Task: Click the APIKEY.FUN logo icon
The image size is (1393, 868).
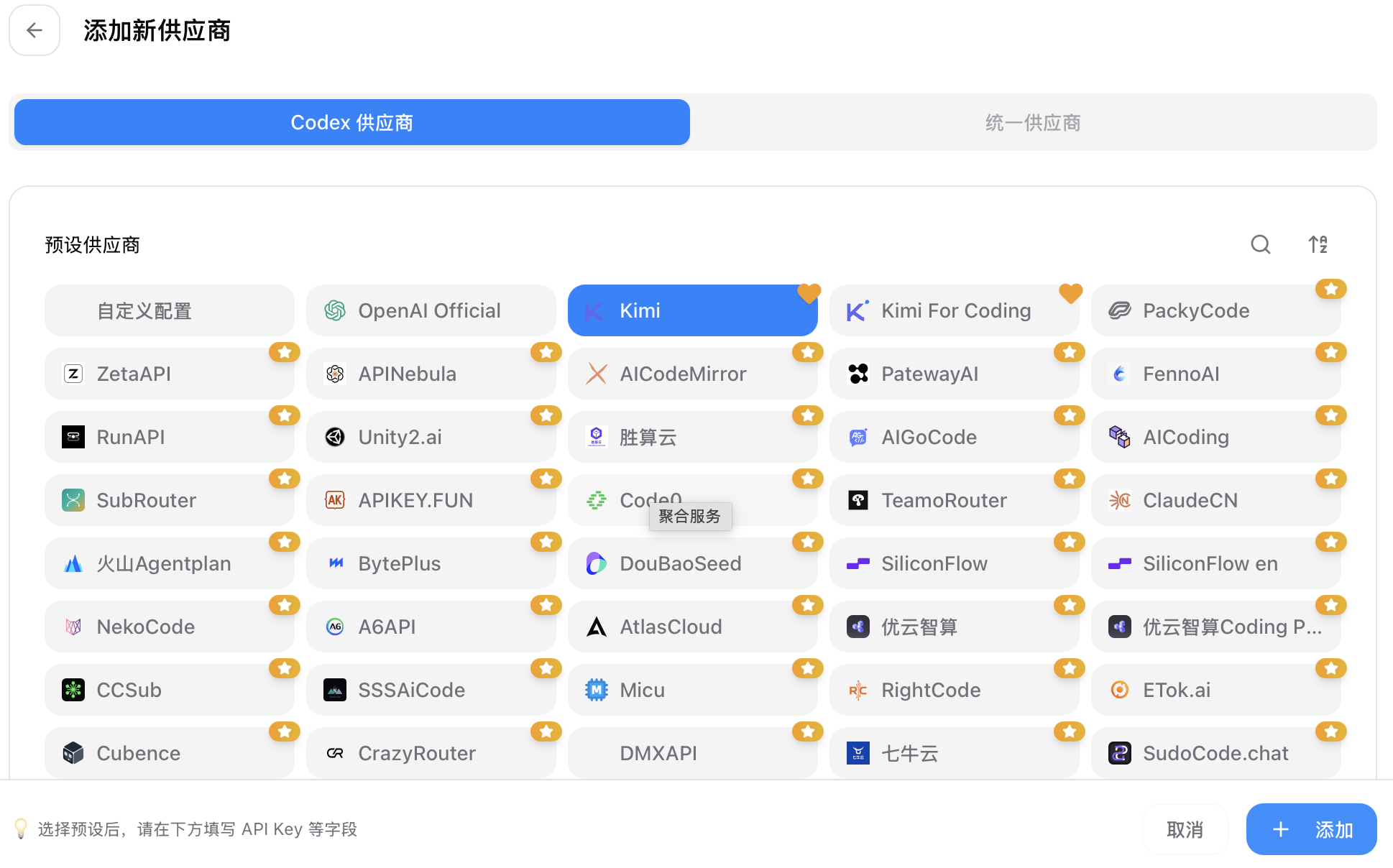Action: (x=335, y=500)
